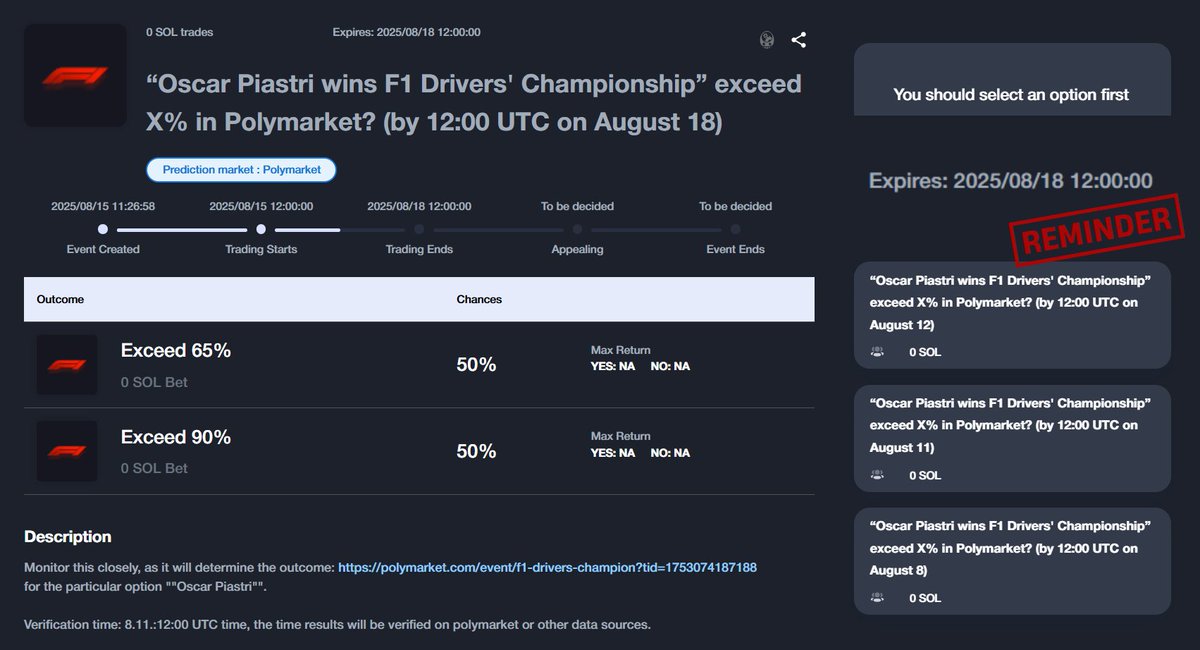Screen dimensions: 1200x650
Task: Click the top Expires: 2025/08/18 12:00:00 text
Action: click(406, 32)
